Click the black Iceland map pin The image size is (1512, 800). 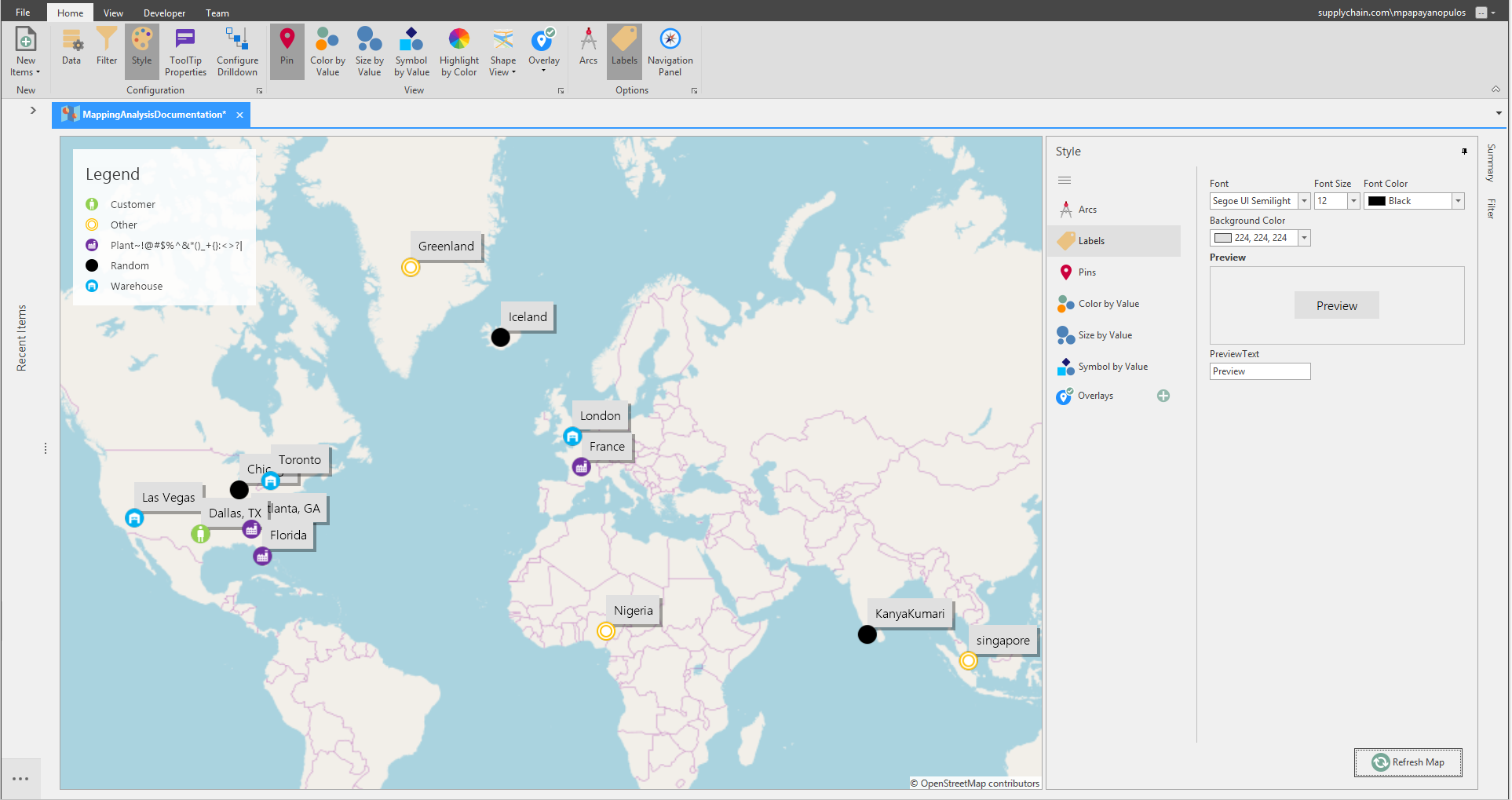pyautogui.click(x=500, y=338)
